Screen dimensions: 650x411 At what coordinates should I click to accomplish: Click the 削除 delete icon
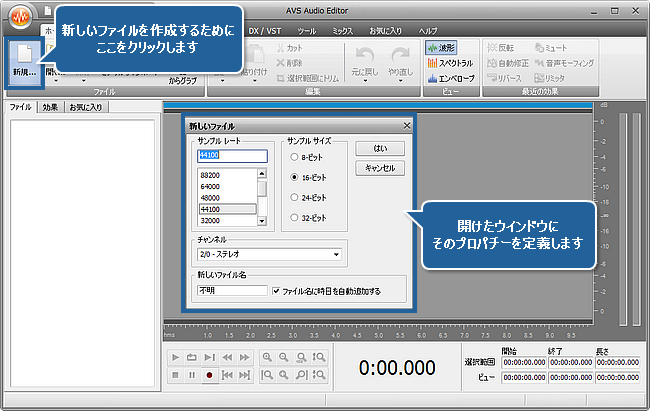click(x=281, y=63)
